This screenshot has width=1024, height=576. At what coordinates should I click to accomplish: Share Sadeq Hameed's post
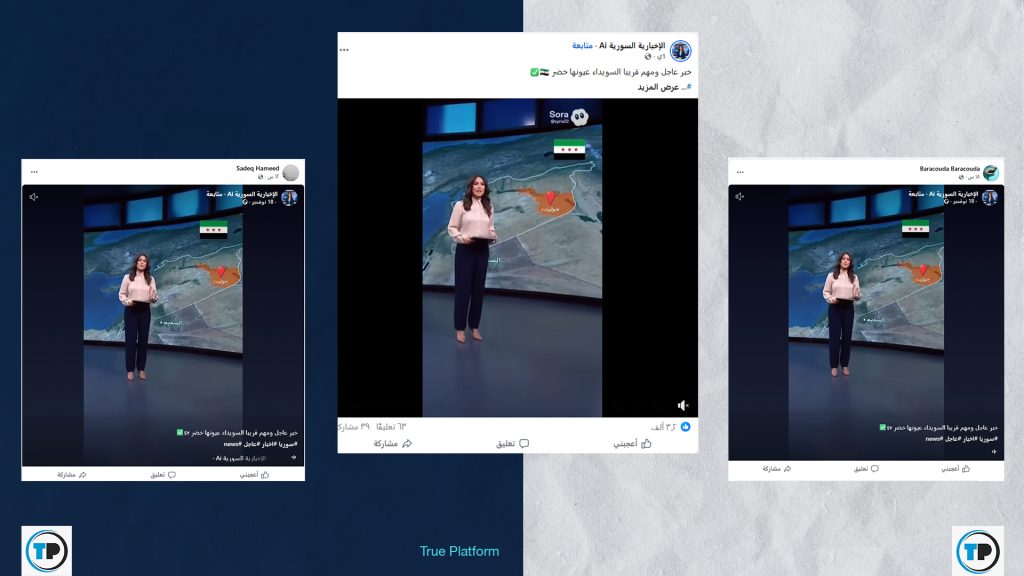click(72, 474)
